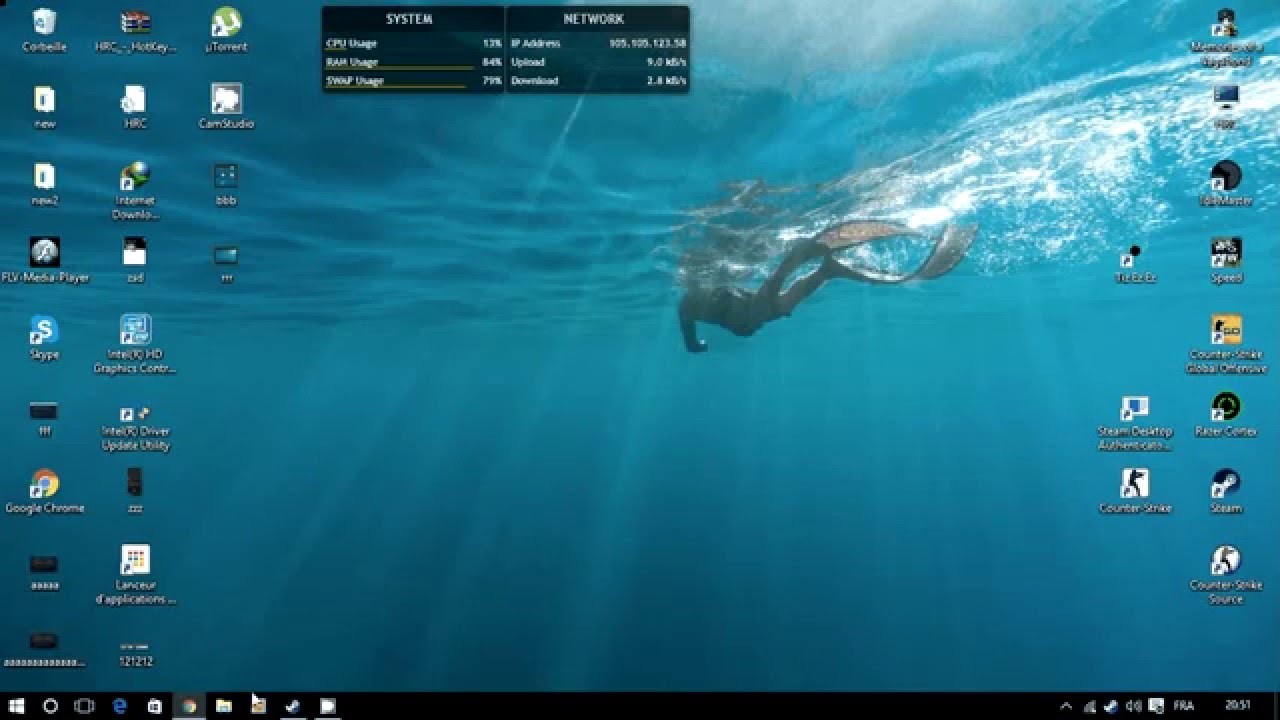Open the clock showing 20:51

1237,706
